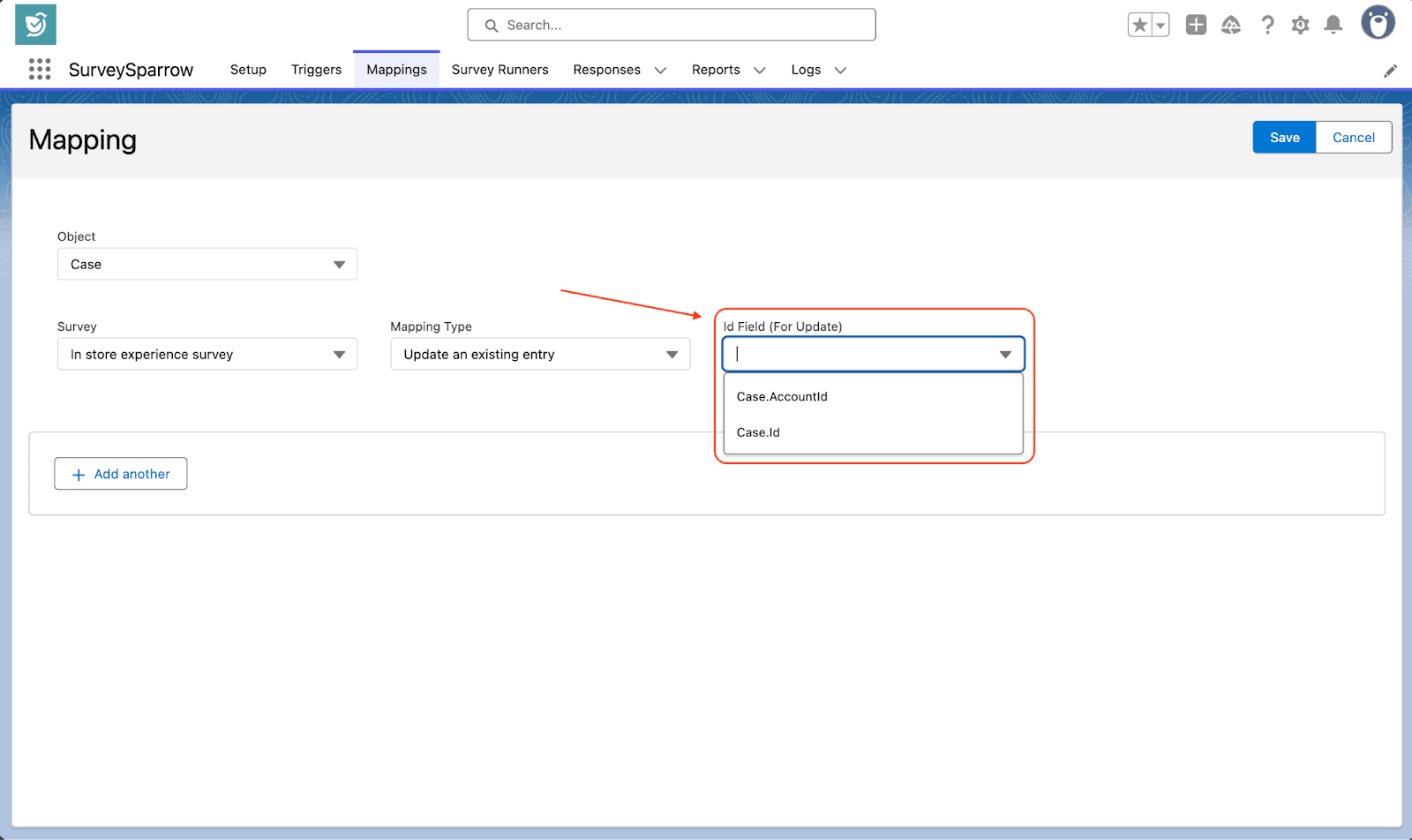The width and height of the screenshot is (1412, 840).
Task: Click the Add another button
Action: point(121,474)
